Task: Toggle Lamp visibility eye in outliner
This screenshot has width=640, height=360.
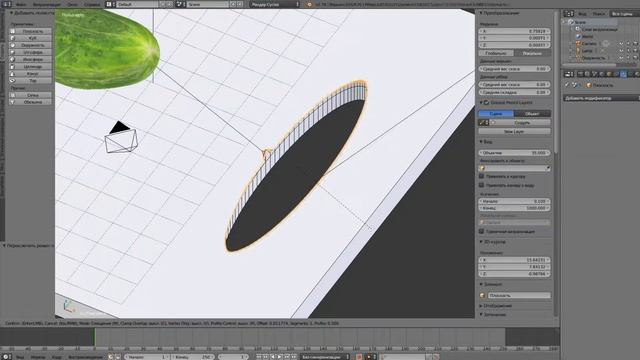Action: click(x=621, y=51)
